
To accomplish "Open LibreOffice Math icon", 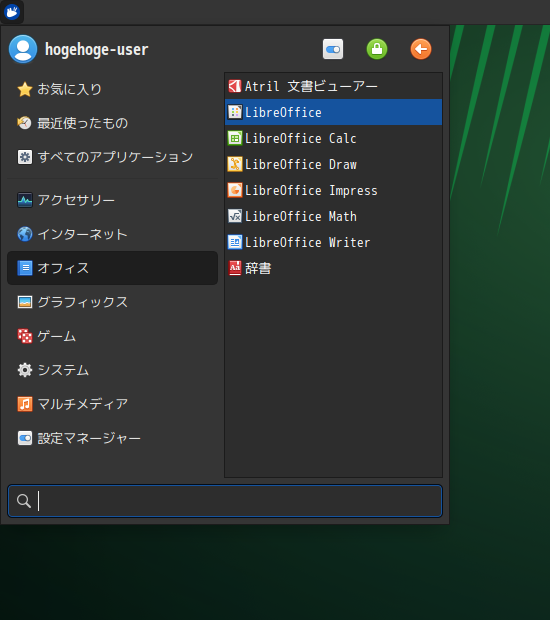I will click(x=234, y=216).
